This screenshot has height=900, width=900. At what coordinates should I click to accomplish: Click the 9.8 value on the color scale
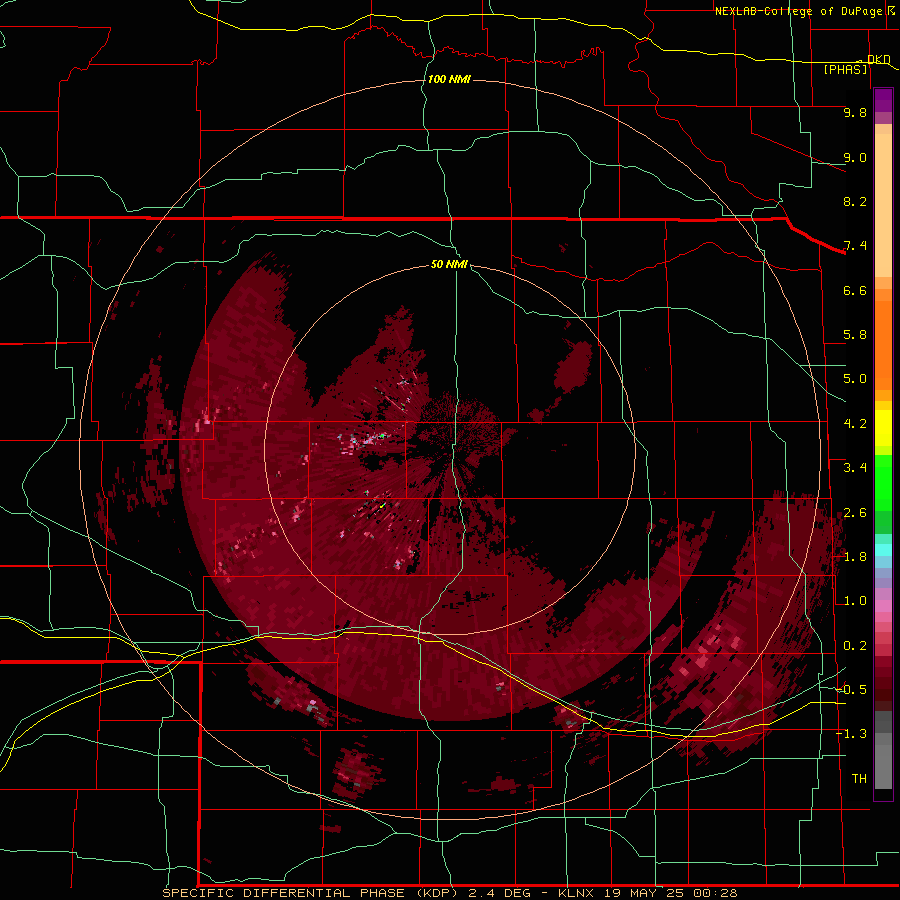(x=855, y=112)
